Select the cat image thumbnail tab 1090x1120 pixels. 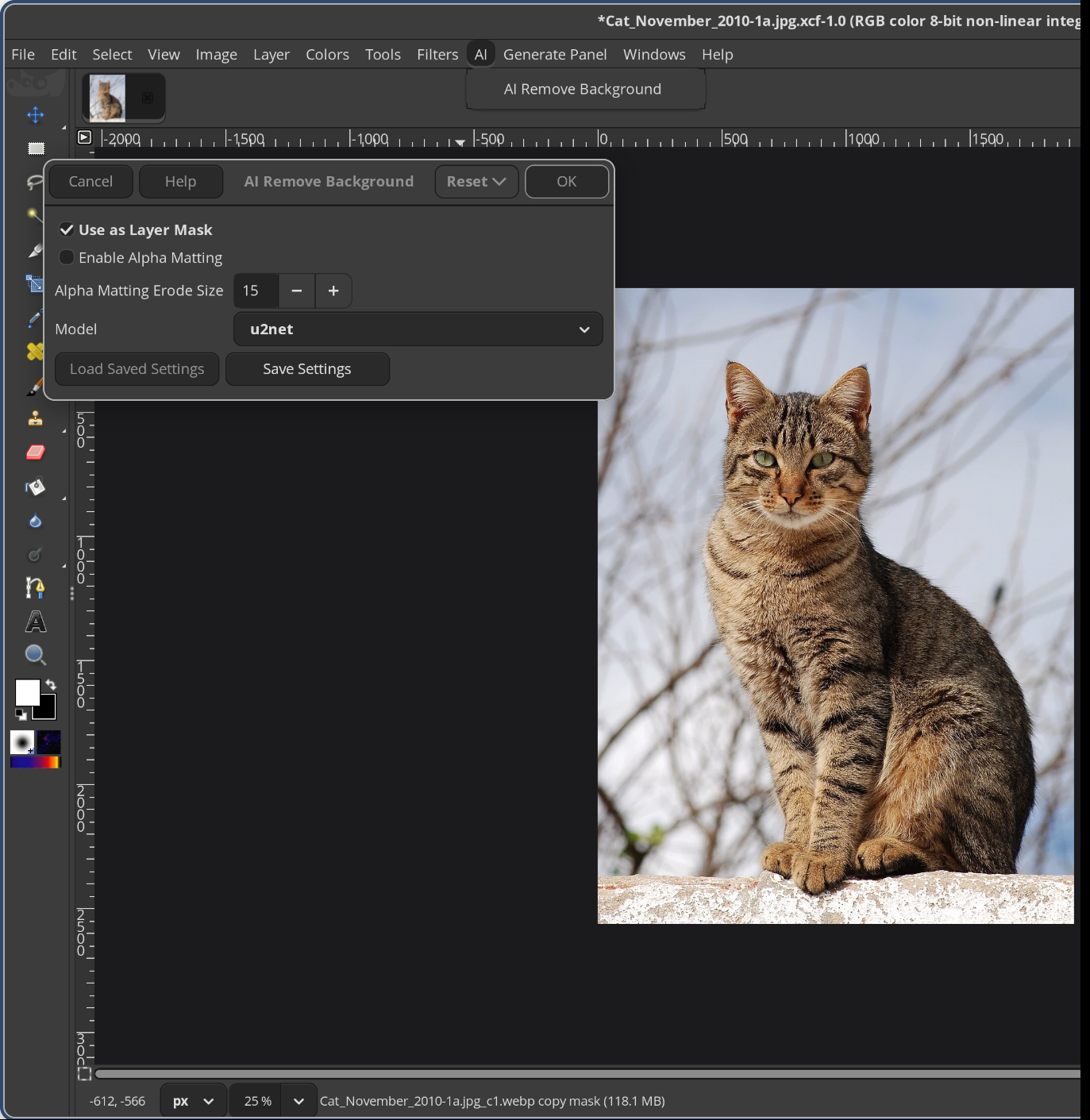coord(107,97)
